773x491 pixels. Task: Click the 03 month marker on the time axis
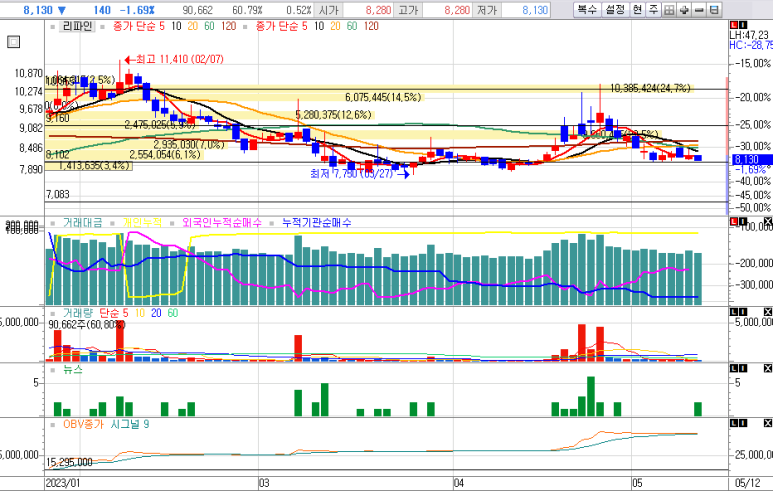[264, 483]
